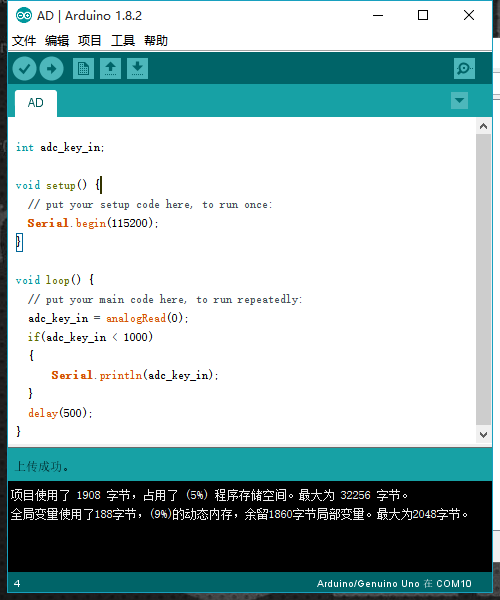Click the console output message area
Image resolution: width=500 pixels, height=600 pixels.
250,526
